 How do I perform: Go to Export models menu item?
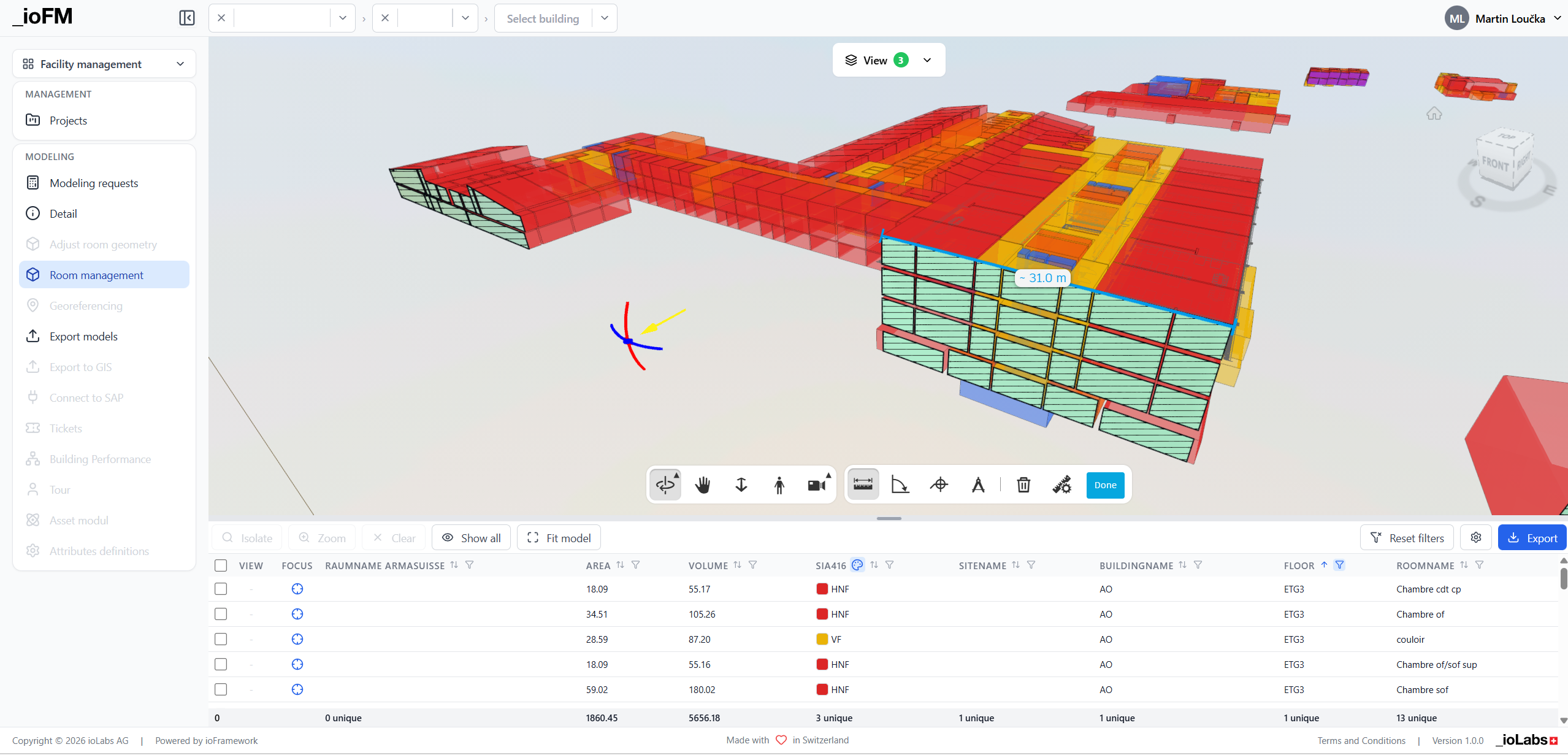(x=83, y=336)
